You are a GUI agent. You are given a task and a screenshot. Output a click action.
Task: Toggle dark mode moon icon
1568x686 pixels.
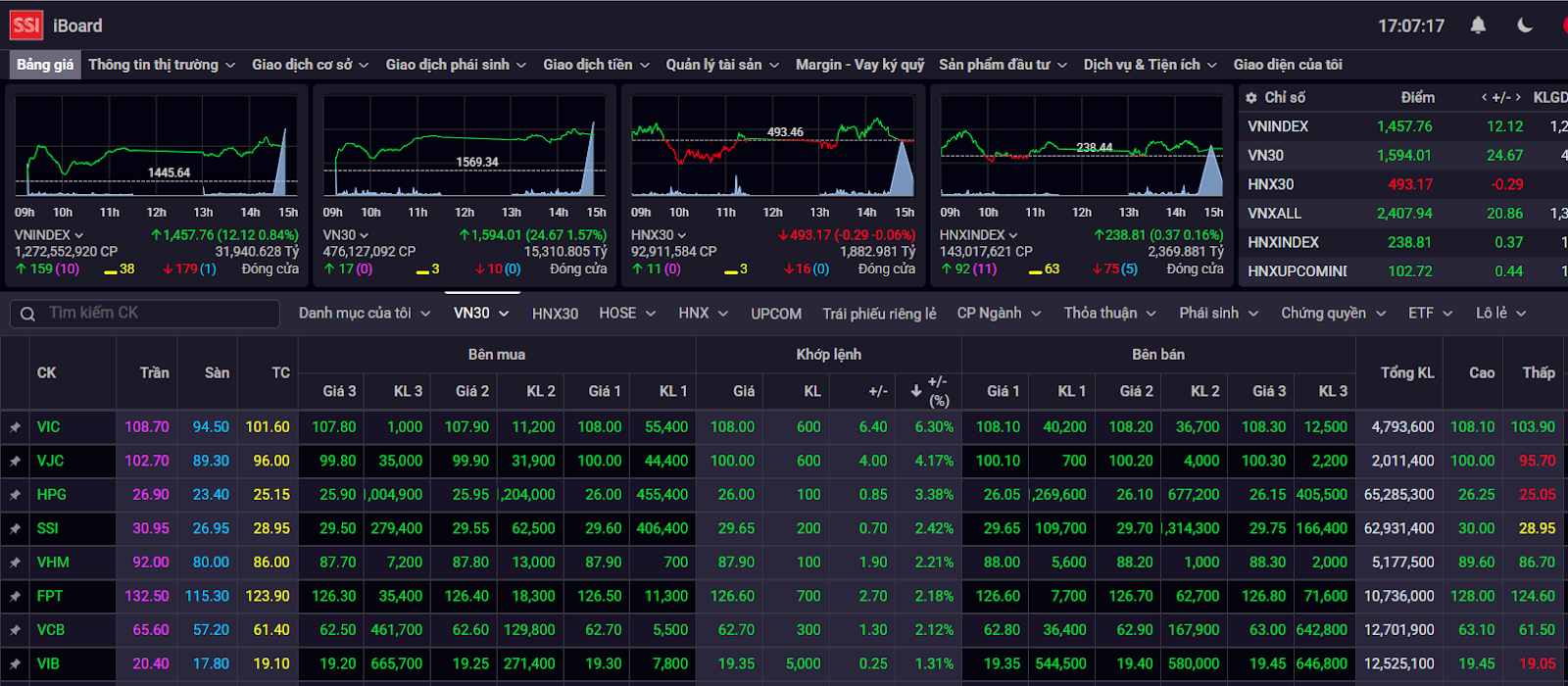1525,25
